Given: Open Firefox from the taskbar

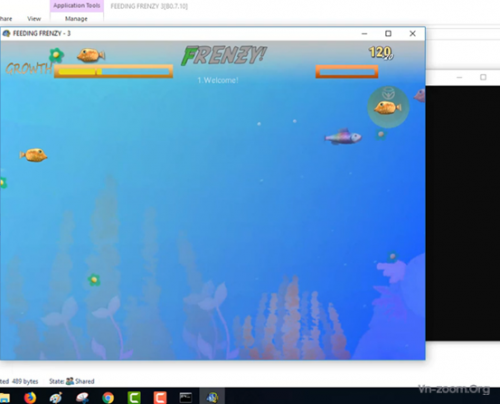Looking at the screenshot, I should 30,397.
